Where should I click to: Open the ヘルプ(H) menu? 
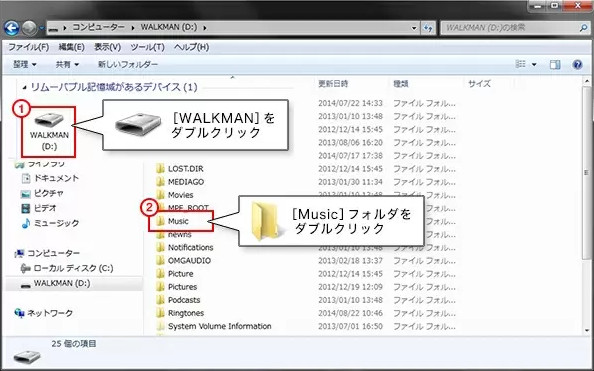[x=191, y=47]
